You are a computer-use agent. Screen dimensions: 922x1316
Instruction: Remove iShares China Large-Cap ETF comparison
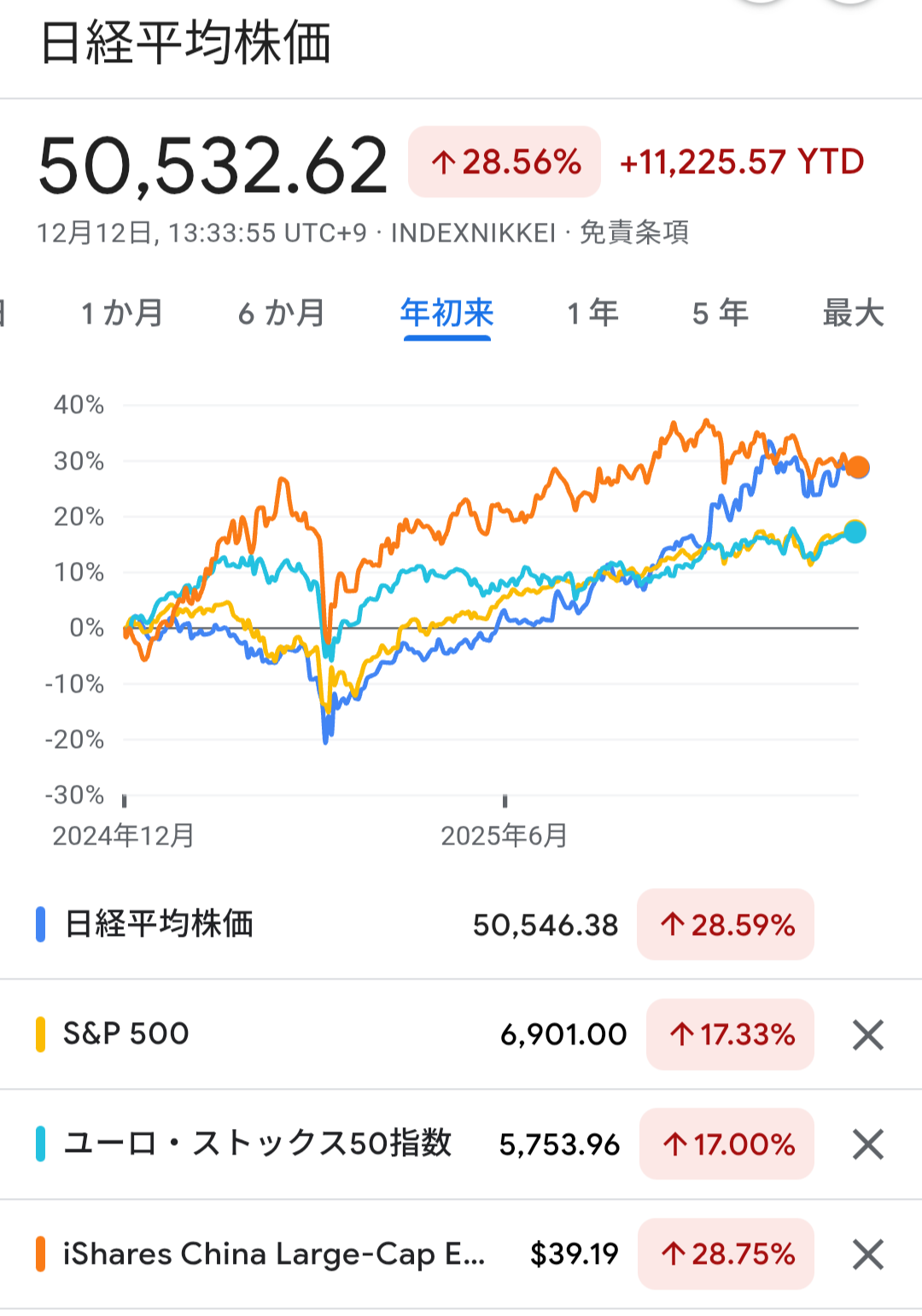867,1255
